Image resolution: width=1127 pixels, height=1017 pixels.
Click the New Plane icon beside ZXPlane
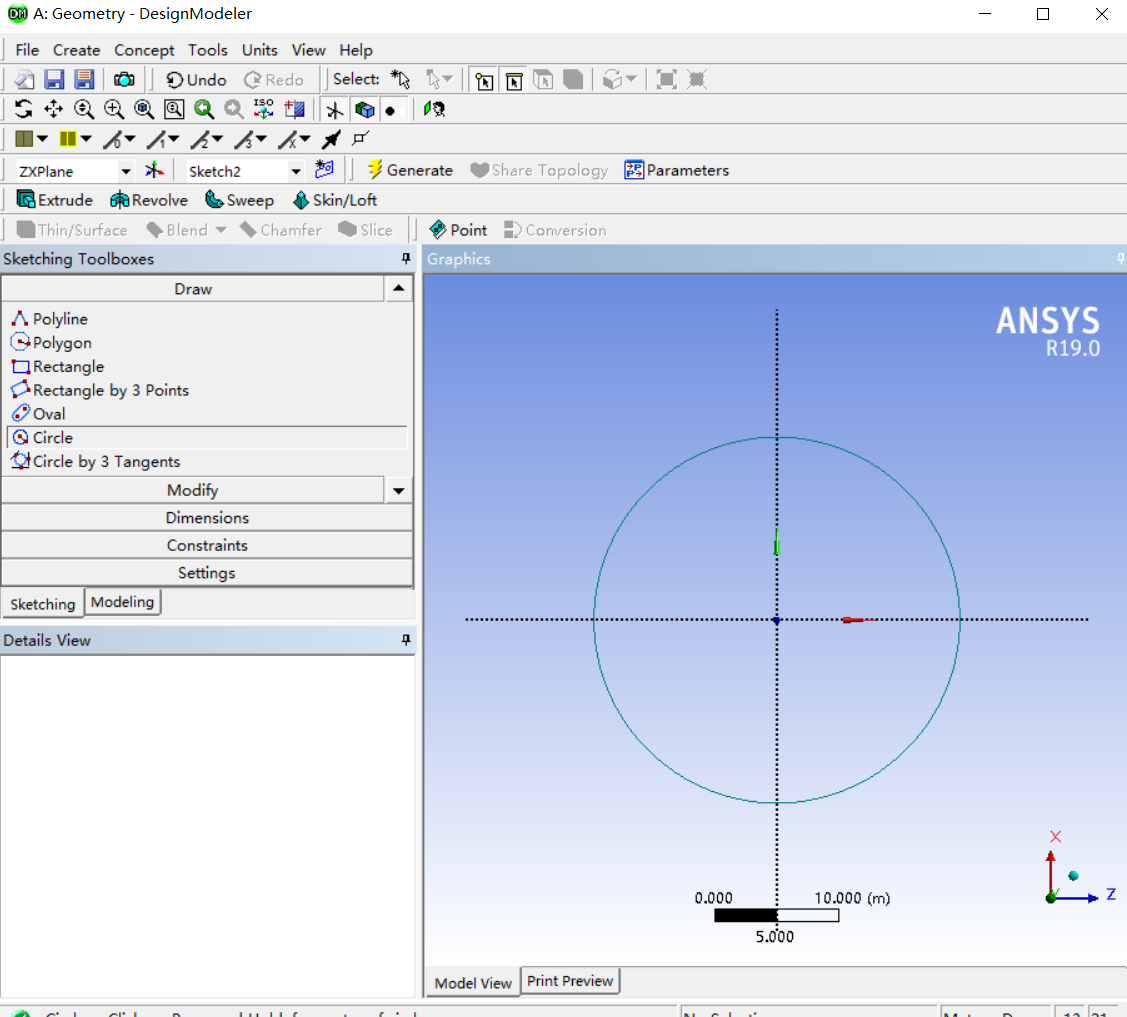(x=155, y=170)
